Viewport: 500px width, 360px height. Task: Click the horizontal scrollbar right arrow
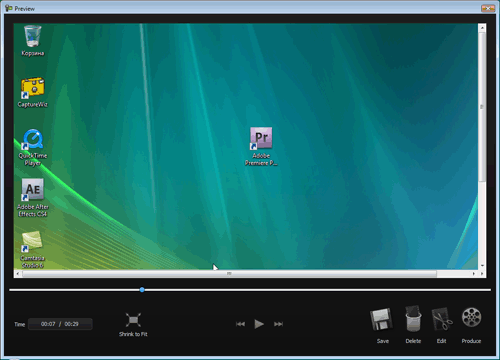473,274
